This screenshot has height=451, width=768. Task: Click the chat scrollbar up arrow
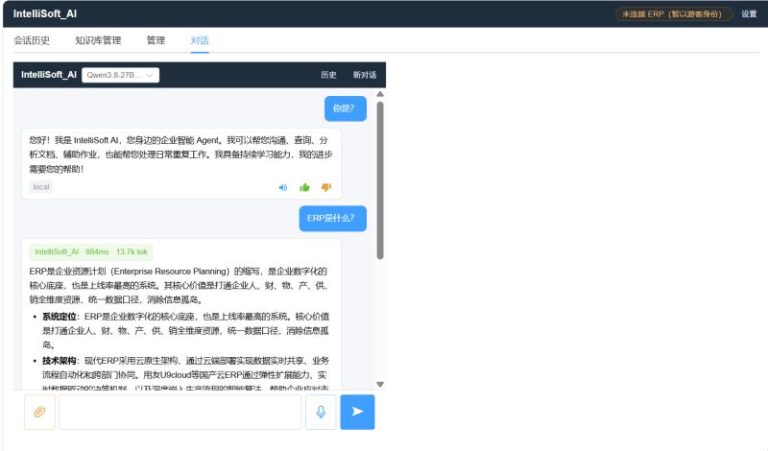[x=380, y=94]
